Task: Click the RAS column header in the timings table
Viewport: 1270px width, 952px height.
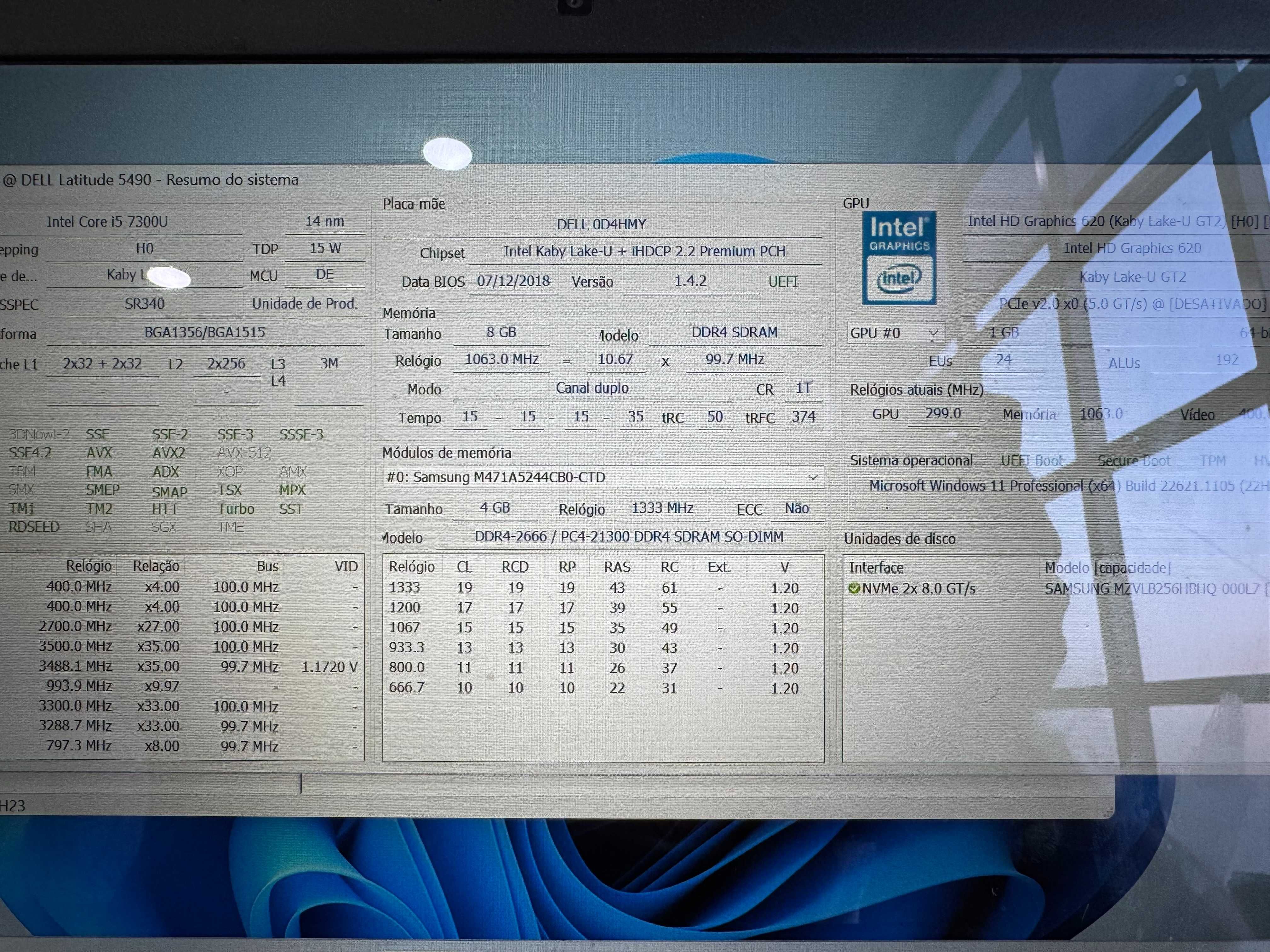Action: (617, 567)
